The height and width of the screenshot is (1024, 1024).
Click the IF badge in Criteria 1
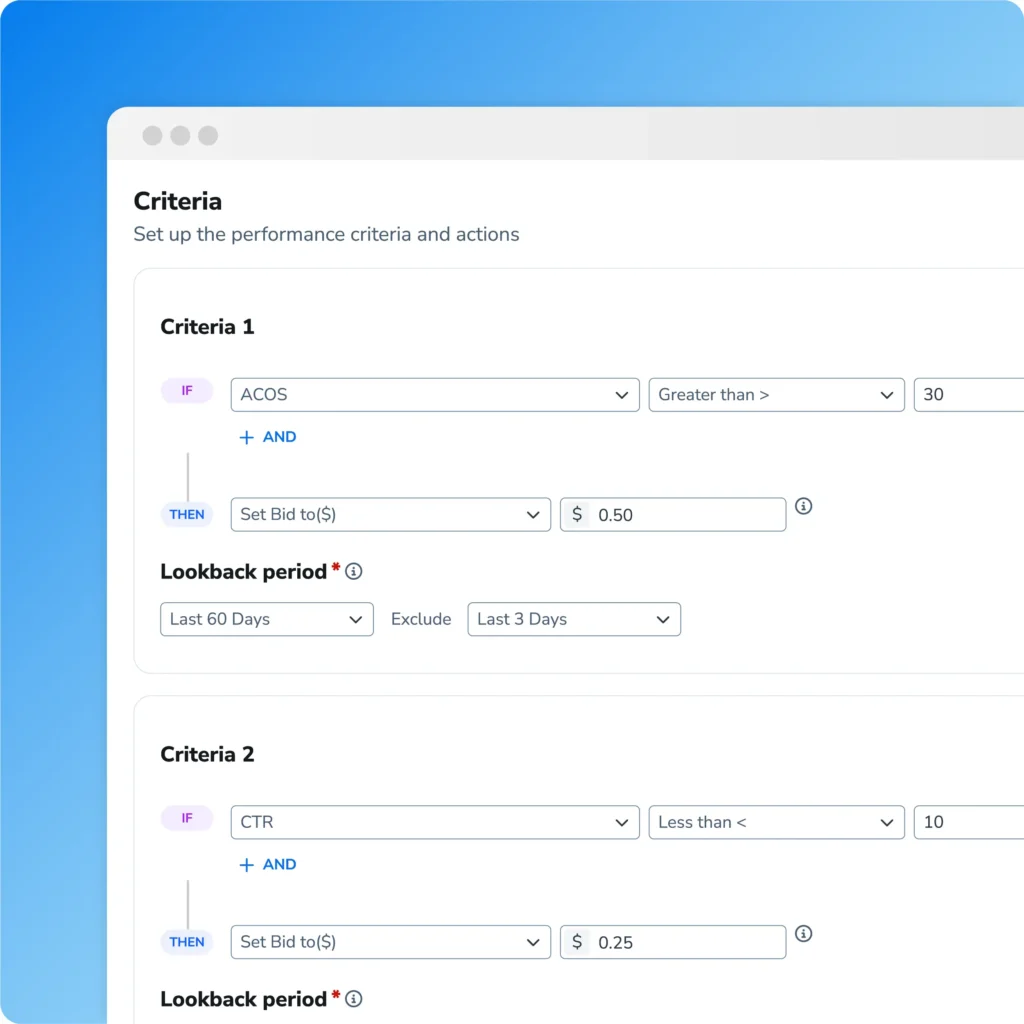187,391
